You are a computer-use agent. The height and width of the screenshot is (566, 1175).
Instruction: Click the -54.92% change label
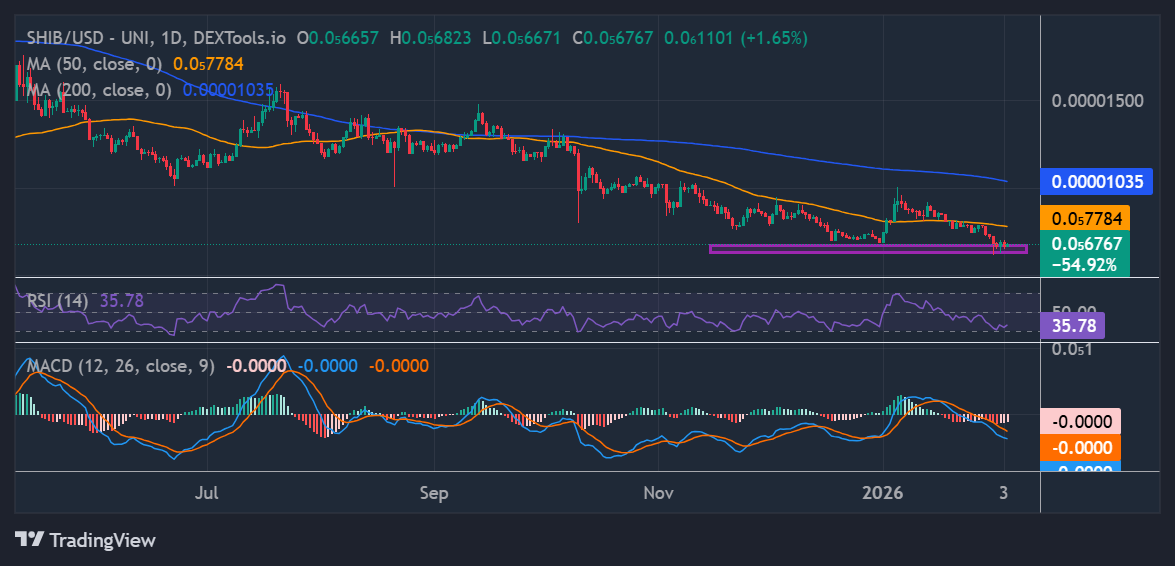pos(1085,265)
